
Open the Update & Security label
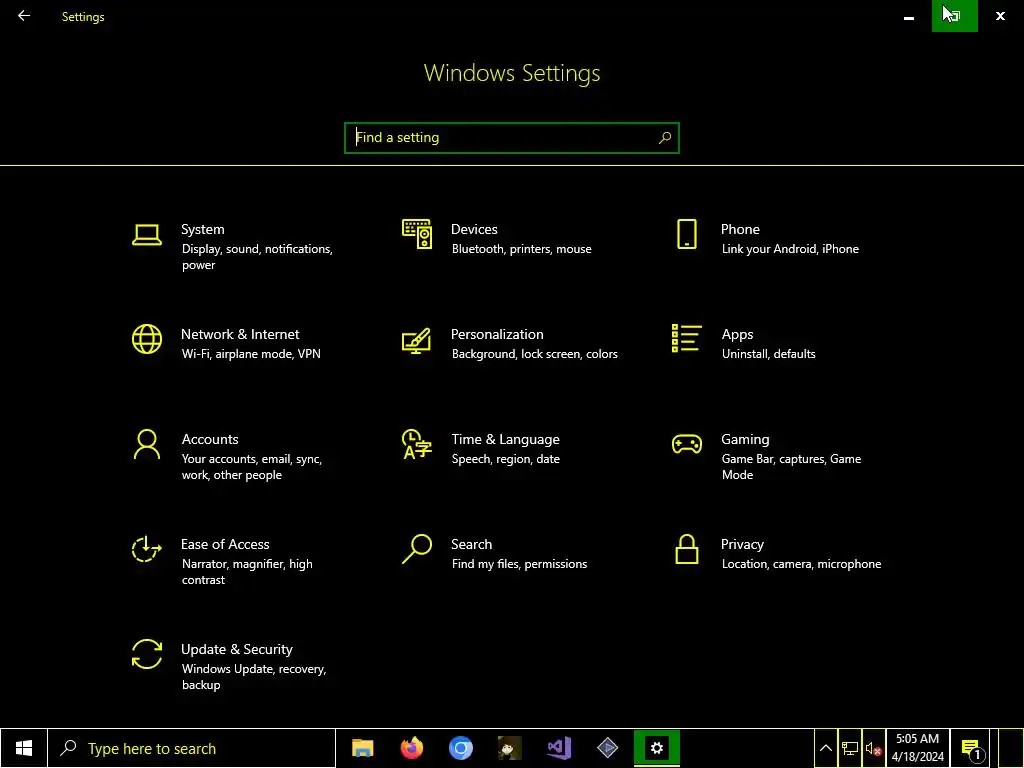[236, 650]
